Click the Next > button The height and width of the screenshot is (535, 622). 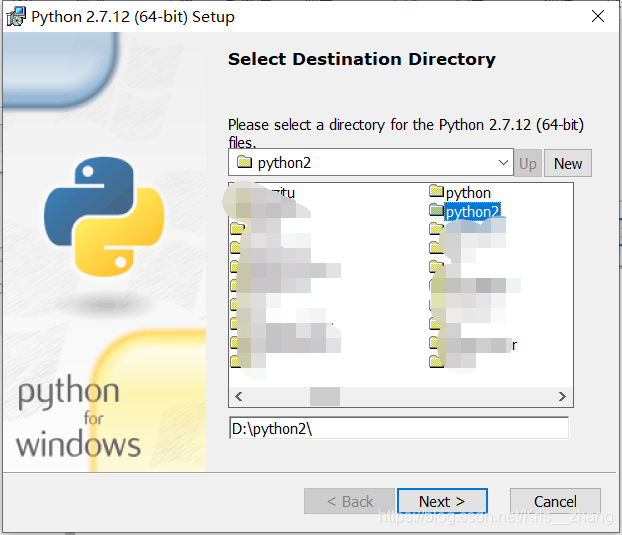click(x=442, y=501)
